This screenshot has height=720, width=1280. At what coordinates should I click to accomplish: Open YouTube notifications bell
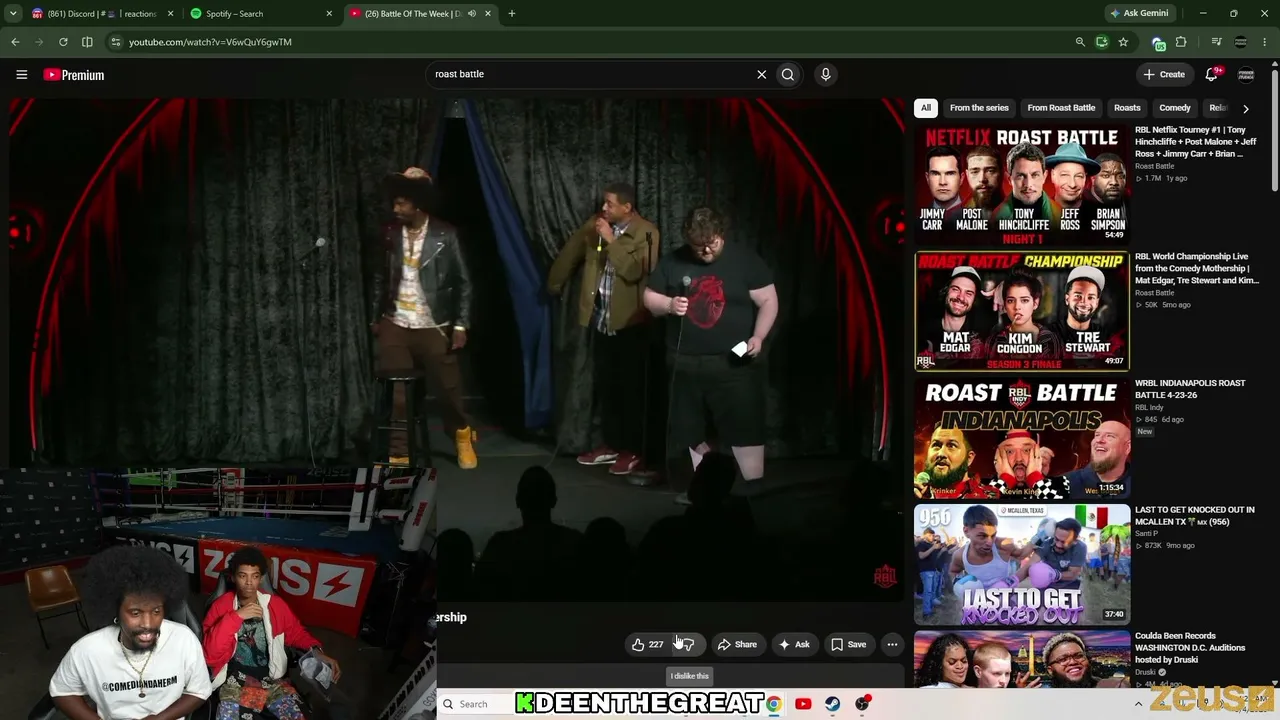[x=1211, y=74]
